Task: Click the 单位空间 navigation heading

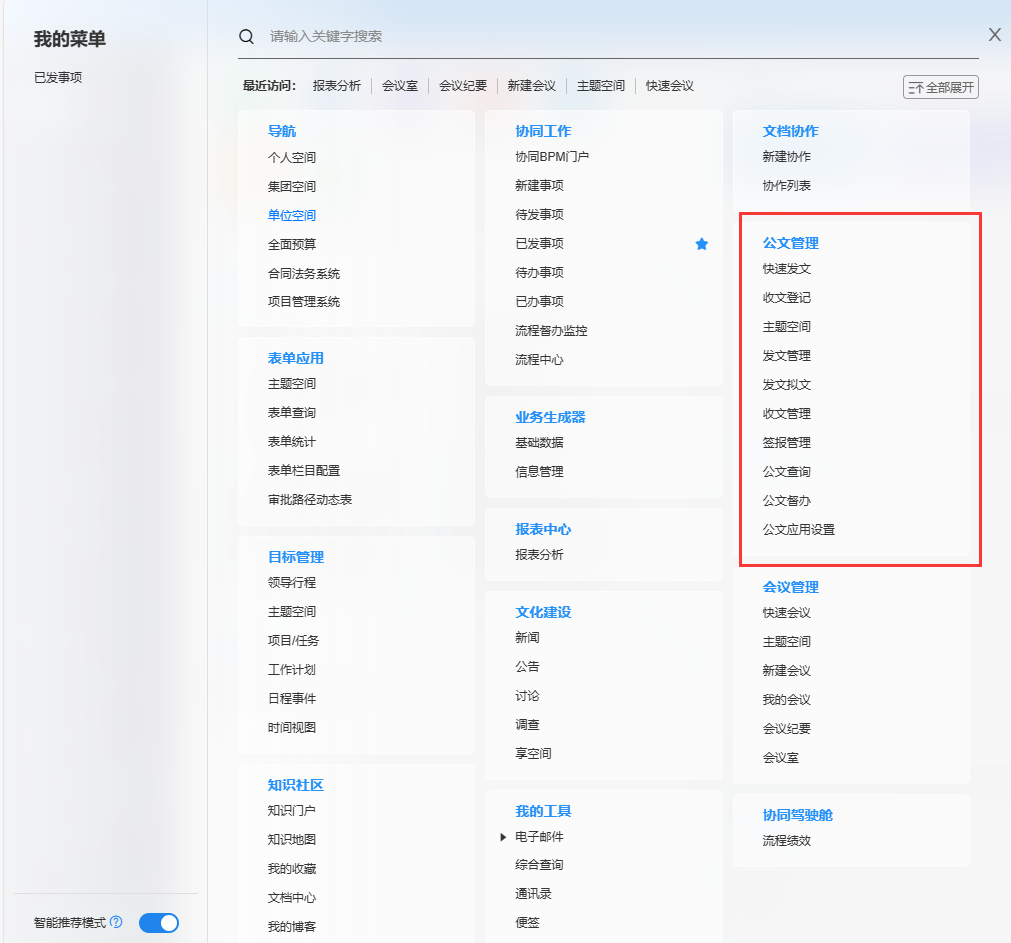Action: pos(292,215)
